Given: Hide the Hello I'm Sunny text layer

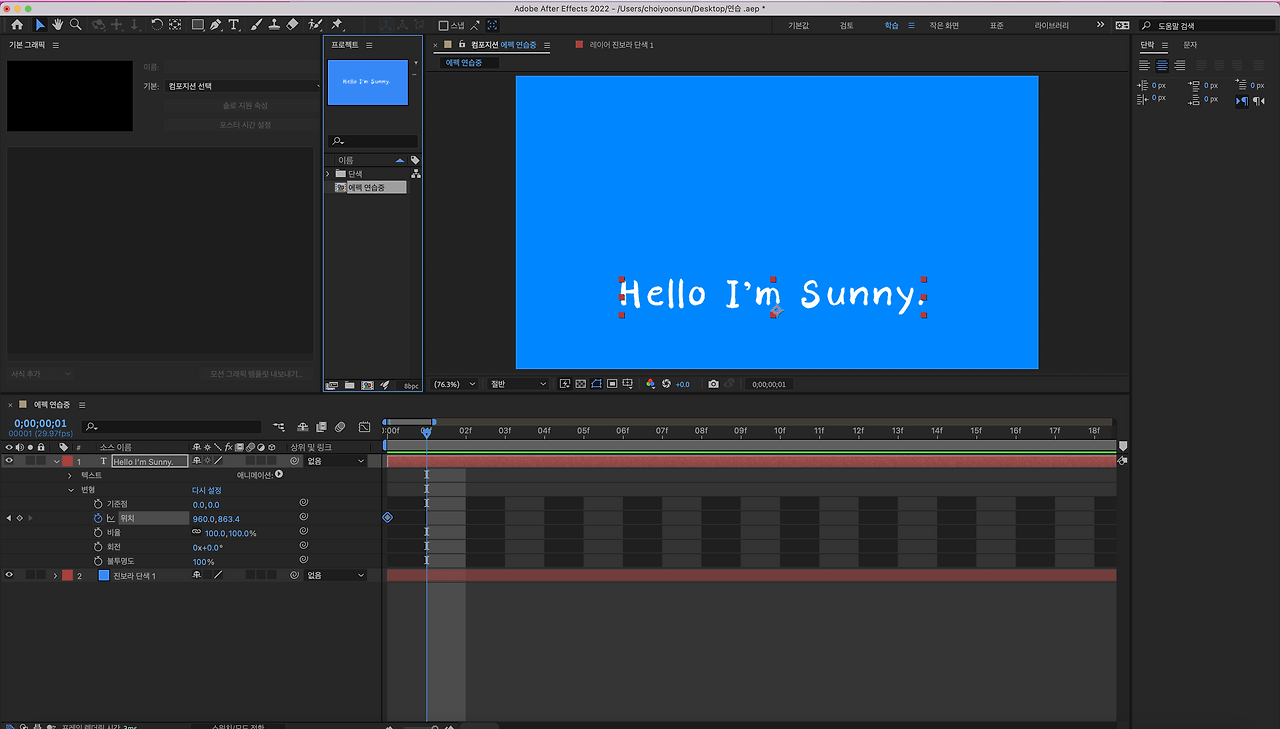Looking at the screenshot, I should (10, 461).
